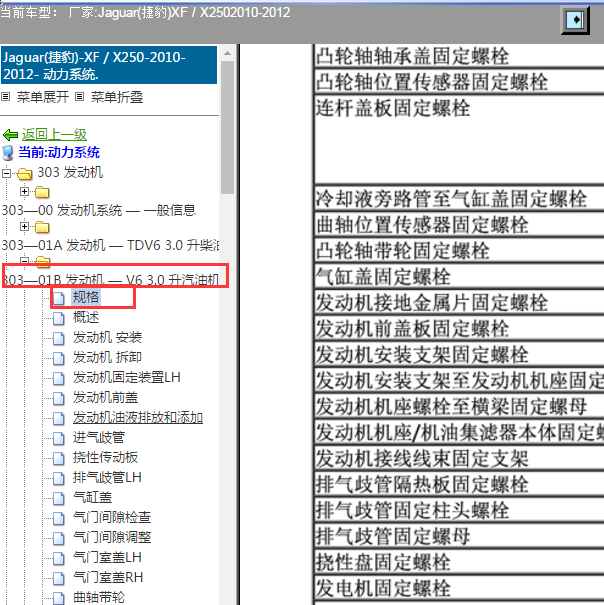Image resolution: width=604 pixels, height=605 pixels.
Task: Click folder icon above 303—00 发动机系统
Action: pyautogui.click(x=42, y=192)
